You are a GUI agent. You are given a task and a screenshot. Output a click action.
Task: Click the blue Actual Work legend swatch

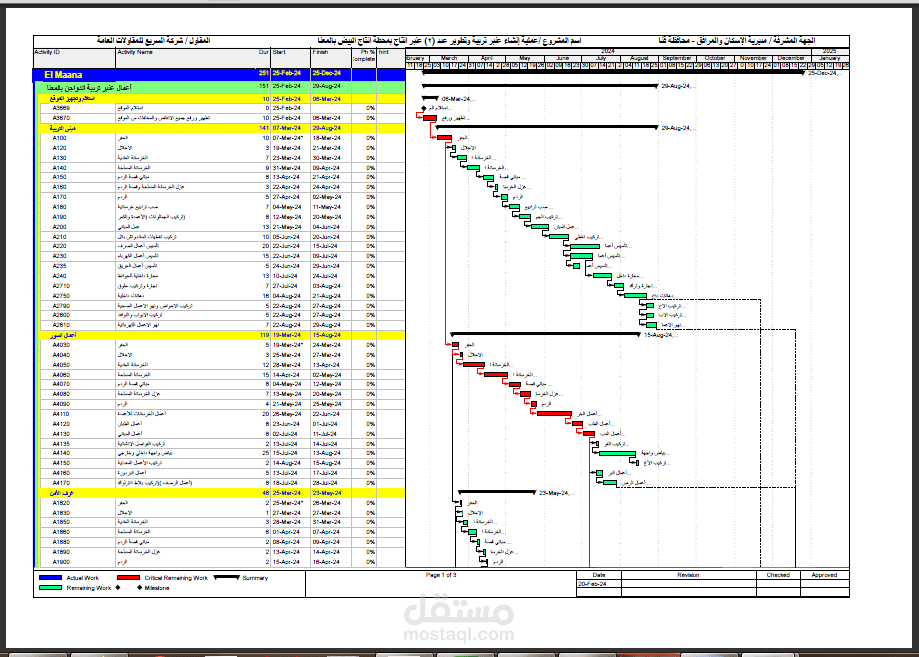(50, 578)
